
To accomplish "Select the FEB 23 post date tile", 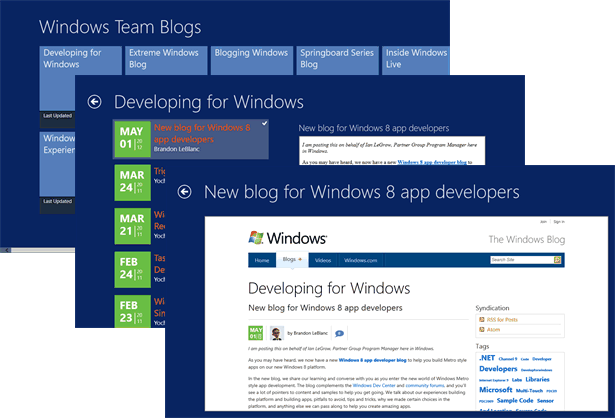I will point(133,311).
